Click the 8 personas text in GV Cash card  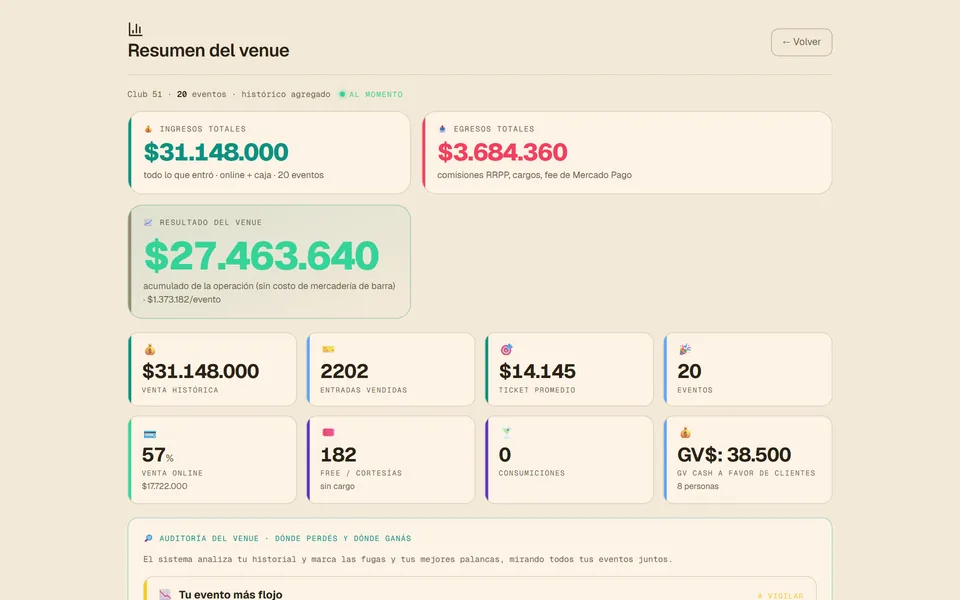(698, 486)
